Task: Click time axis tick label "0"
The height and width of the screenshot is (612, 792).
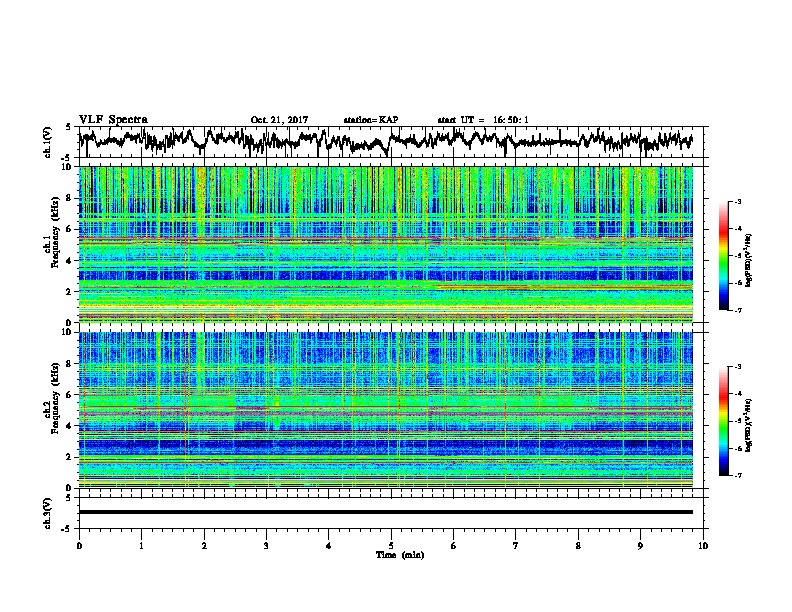Action: (79, 546)
